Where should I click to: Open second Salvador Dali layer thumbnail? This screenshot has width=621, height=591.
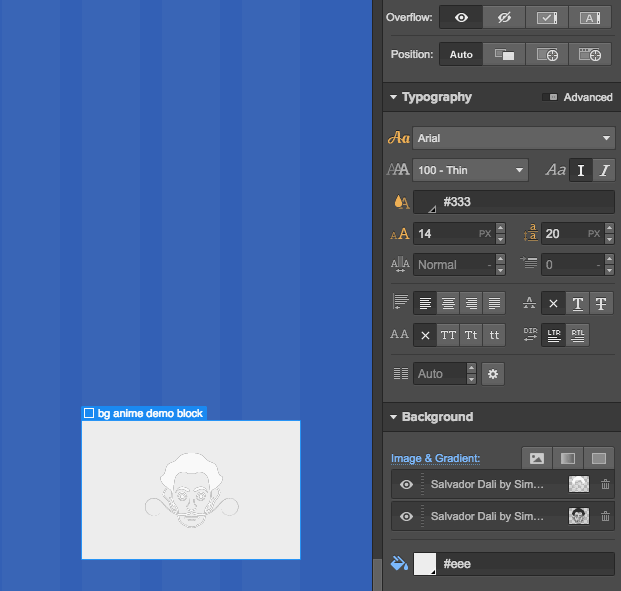pyautogui.click(x=579, y=516)
